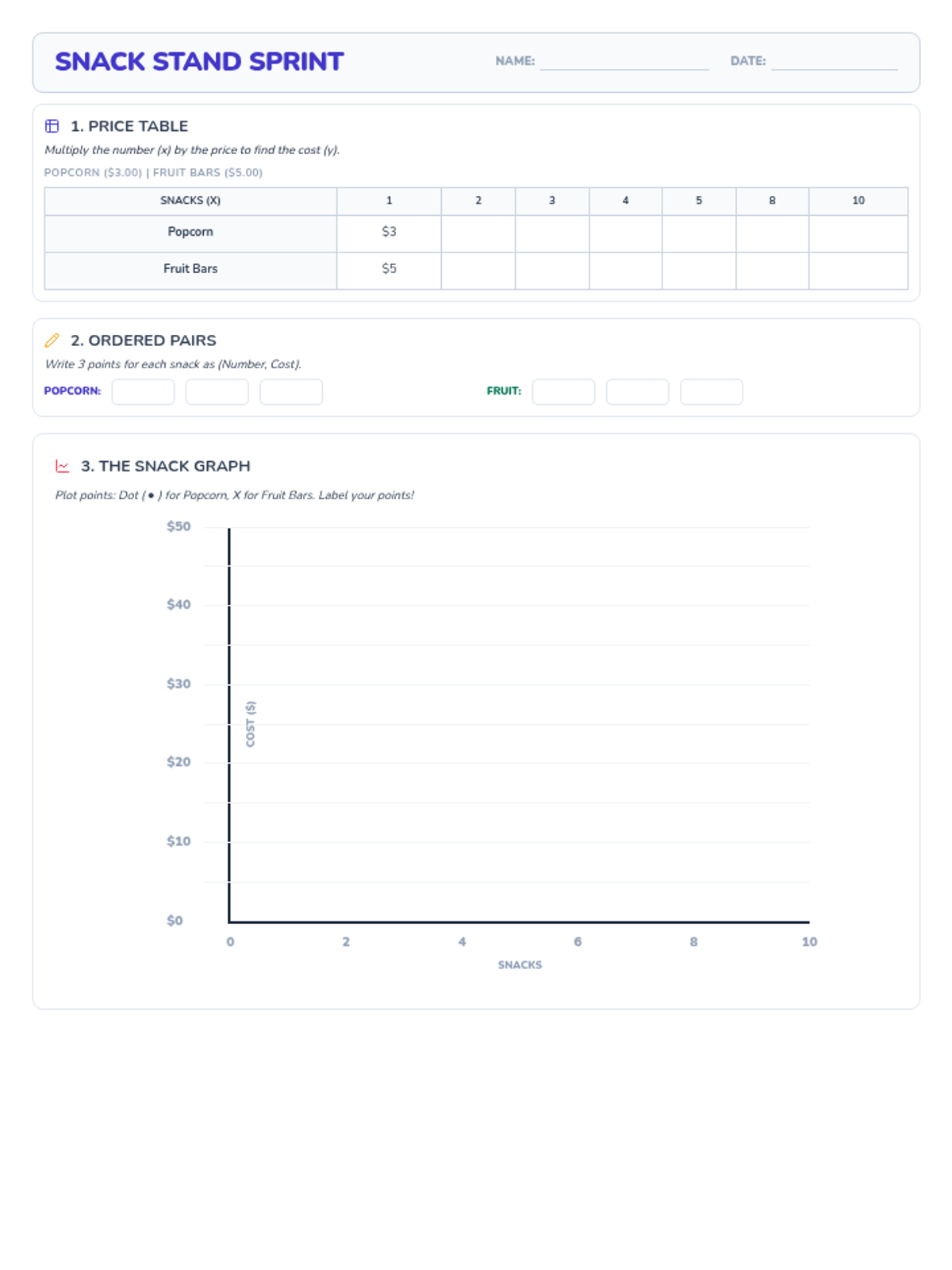Click the $50 label on cost axis
952x1270 pixels.
(178, 526)
